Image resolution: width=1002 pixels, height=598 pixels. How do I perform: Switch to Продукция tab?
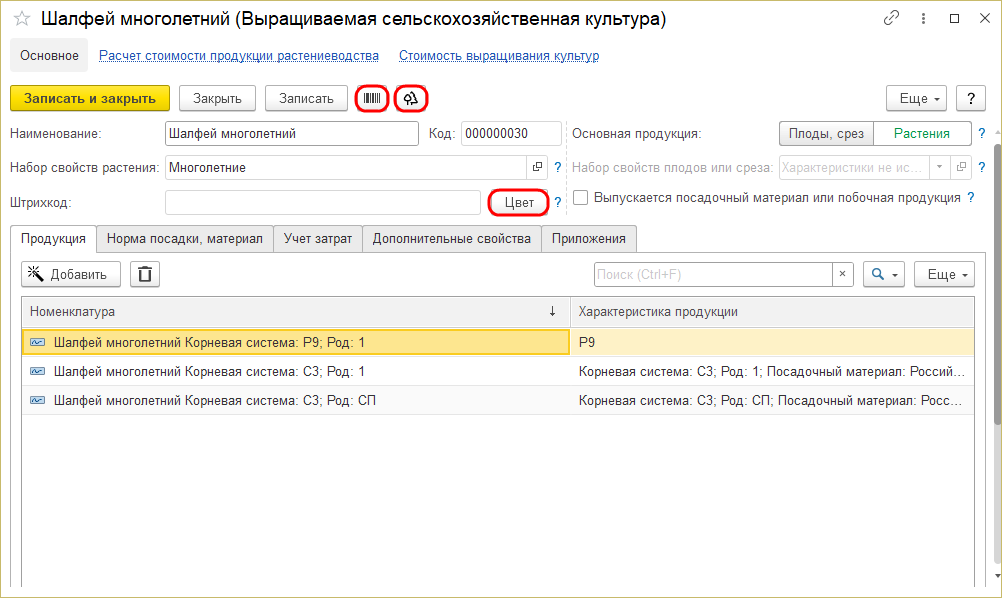(53, 239)
